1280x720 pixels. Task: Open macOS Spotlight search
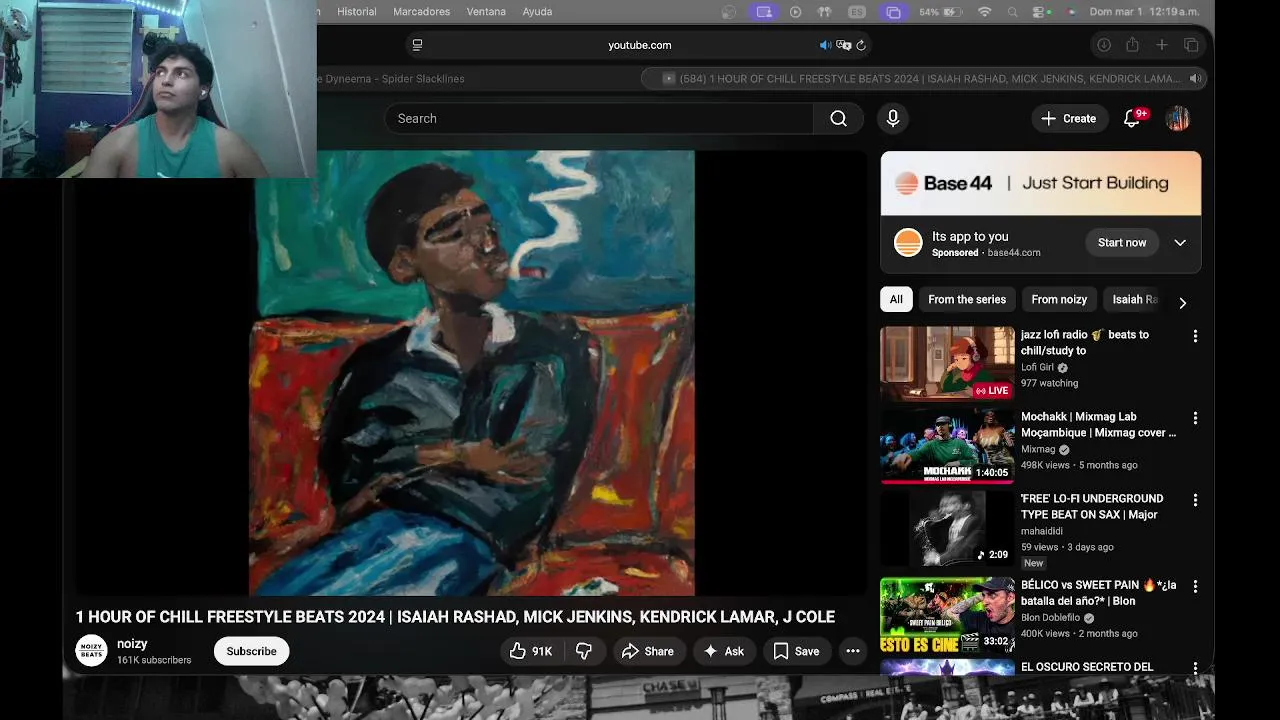coord(1013,12)
